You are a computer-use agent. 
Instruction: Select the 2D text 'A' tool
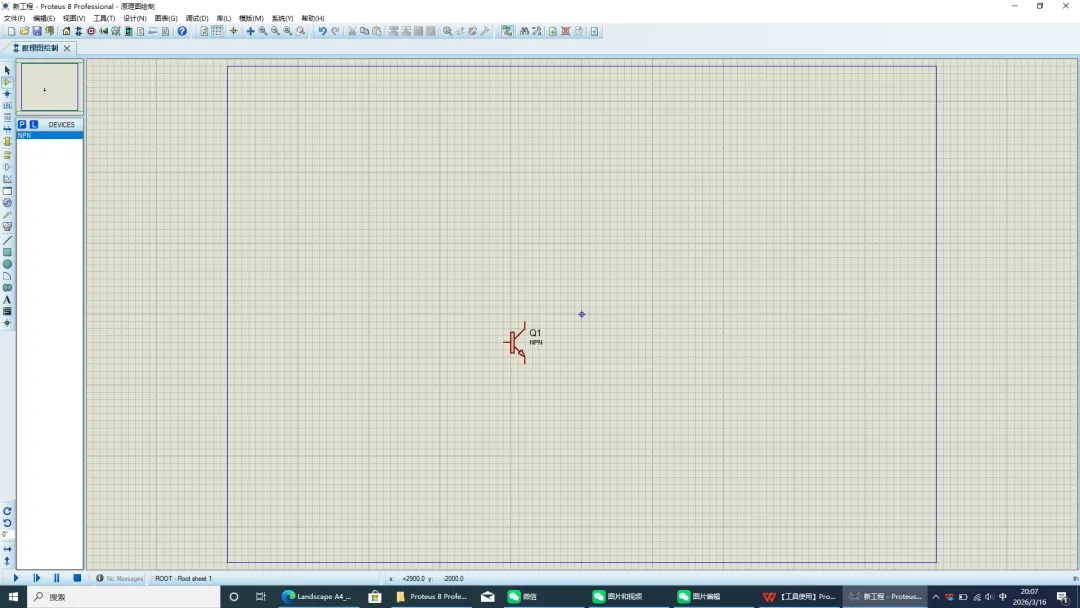click(8, 300)
